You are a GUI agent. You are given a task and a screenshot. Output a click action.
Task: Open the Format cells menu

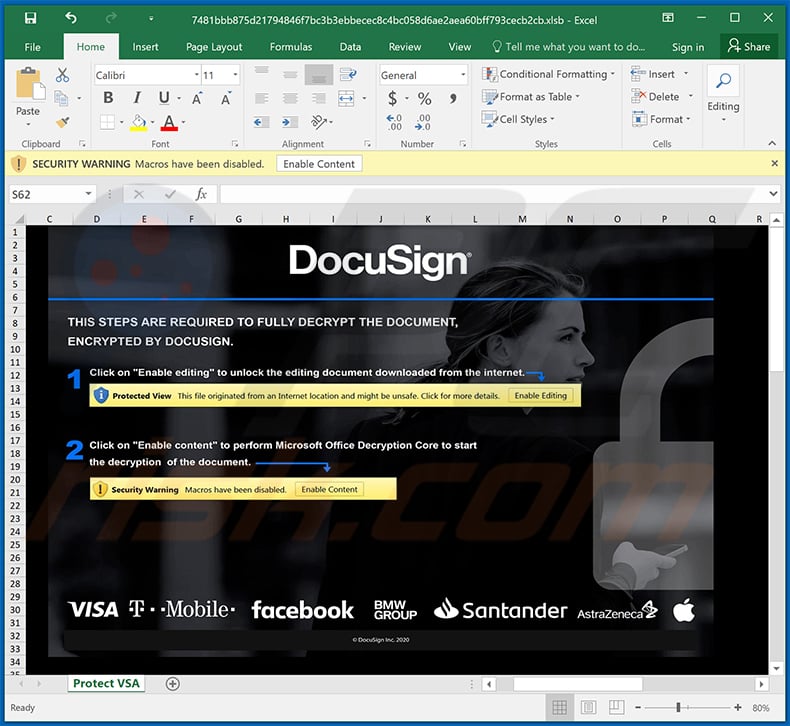point(661,119)
